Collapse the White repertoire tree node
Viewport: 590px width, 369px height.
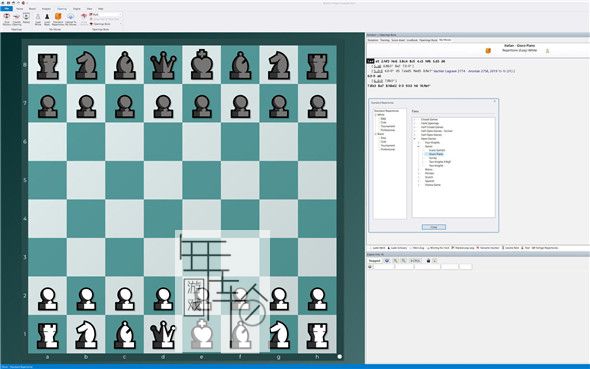click(376, 115)
